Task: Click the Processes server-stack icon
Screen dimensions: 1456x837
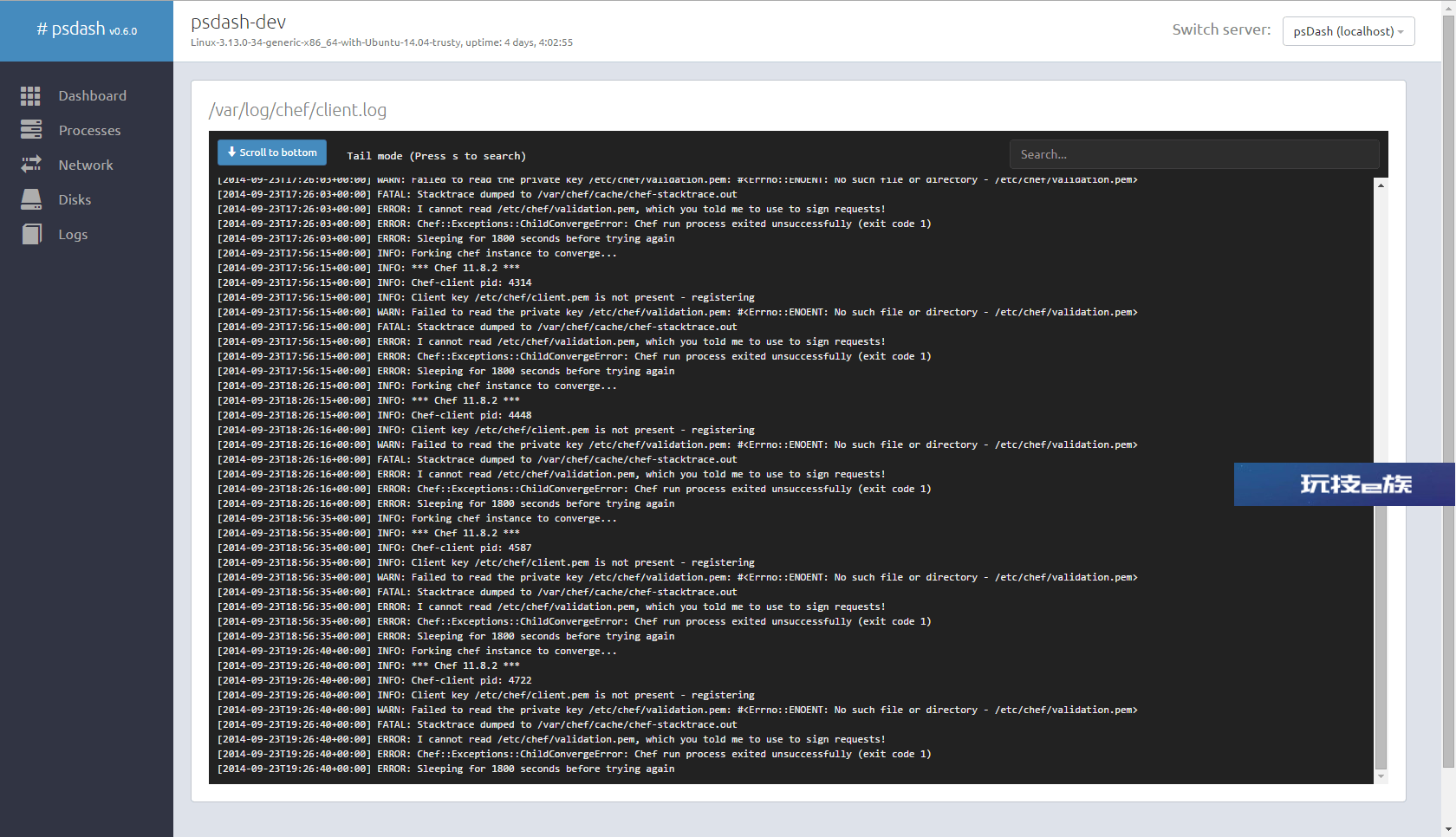Action: coord(31,130)
